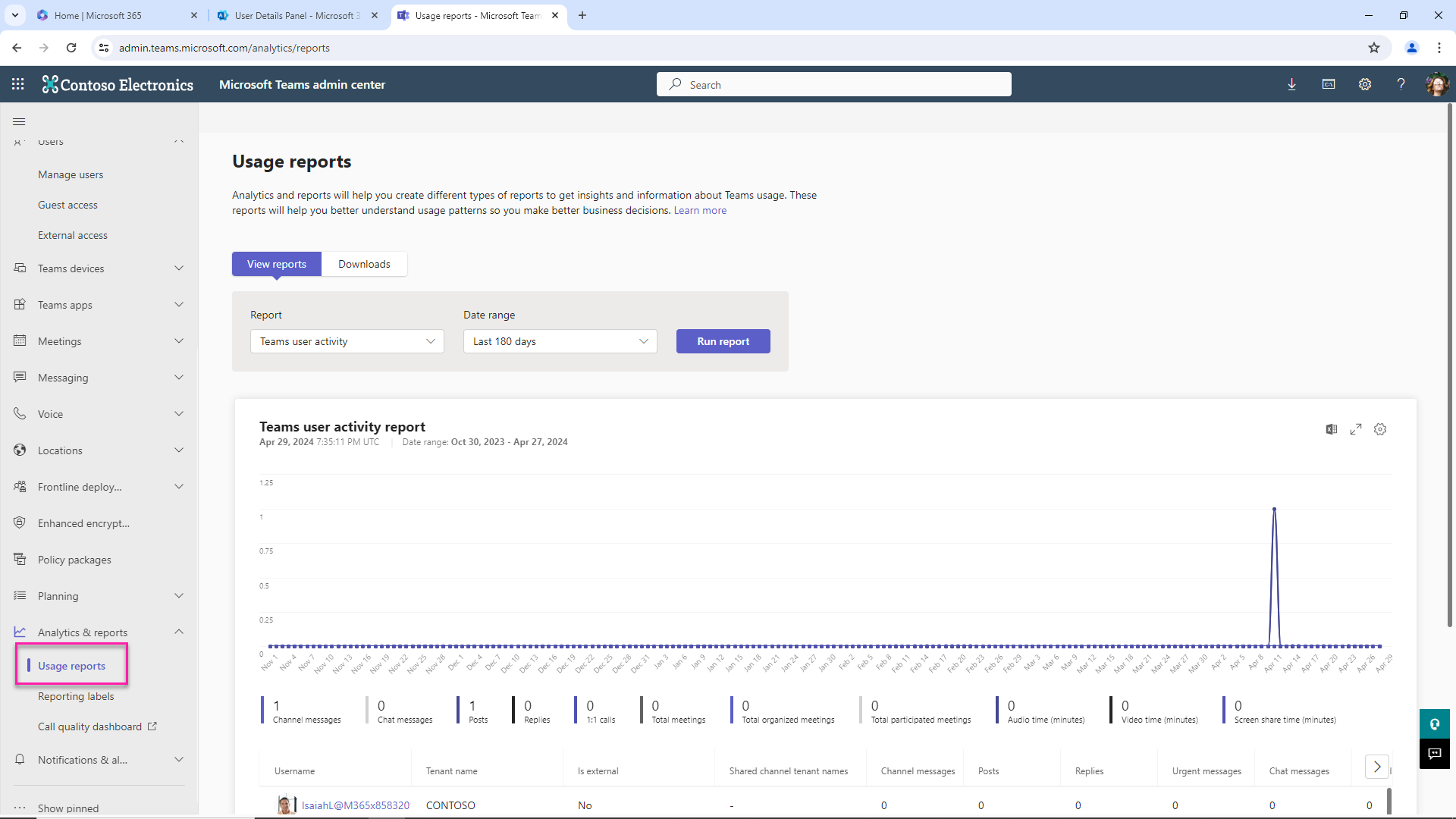
Task: Expand report to full screen icon
Action: point(1356,429)
